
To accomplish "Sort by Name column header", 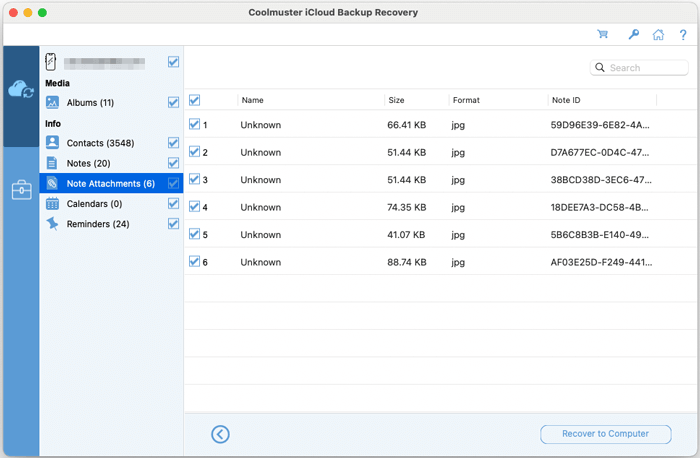I will click(252, 100).
